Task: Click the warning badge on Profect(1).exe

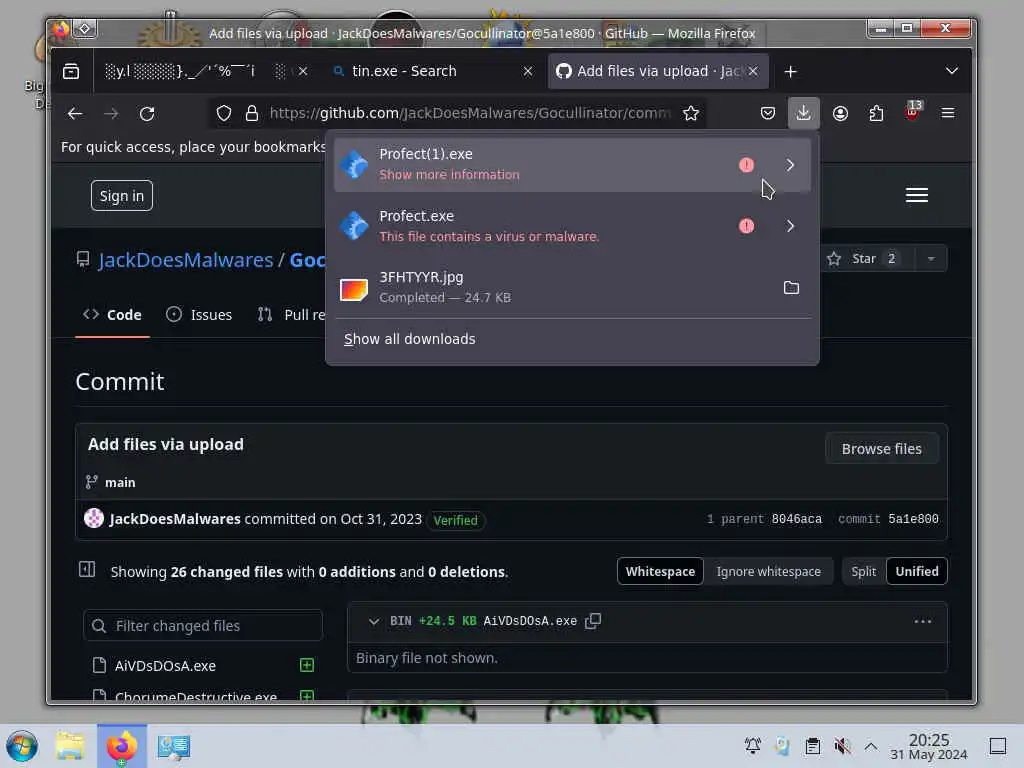Action: coord(746,165)
